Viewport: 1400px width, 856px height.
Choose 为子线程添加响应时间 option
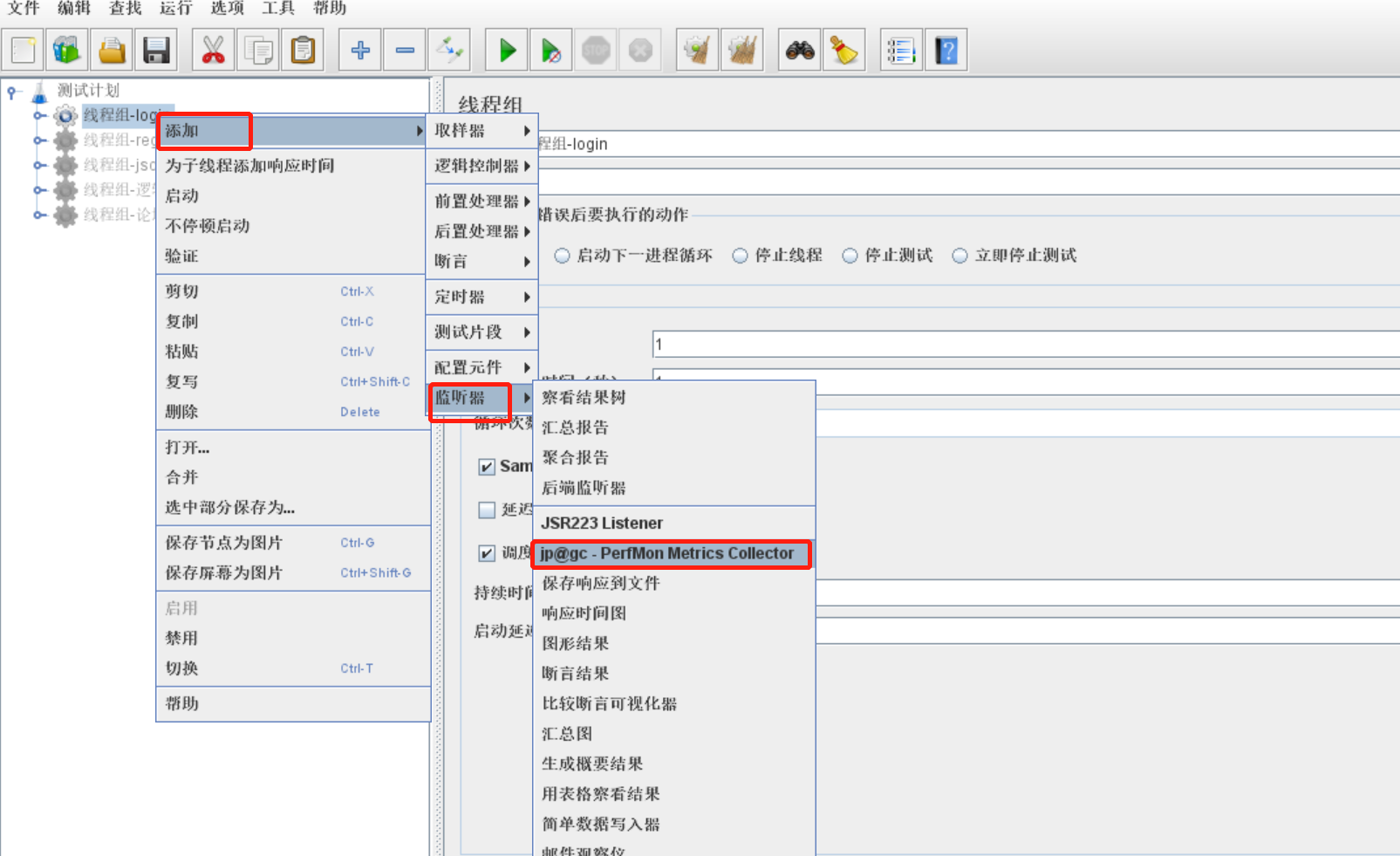tap(291, 166)
